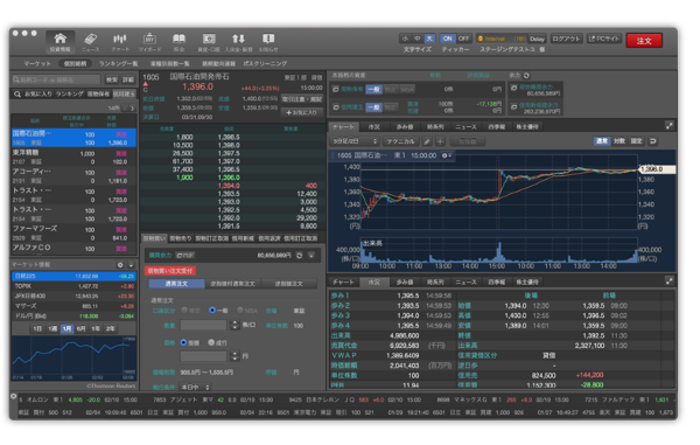
Task: Open the chart interval dropdown
Action: click(x=355, y=141)
